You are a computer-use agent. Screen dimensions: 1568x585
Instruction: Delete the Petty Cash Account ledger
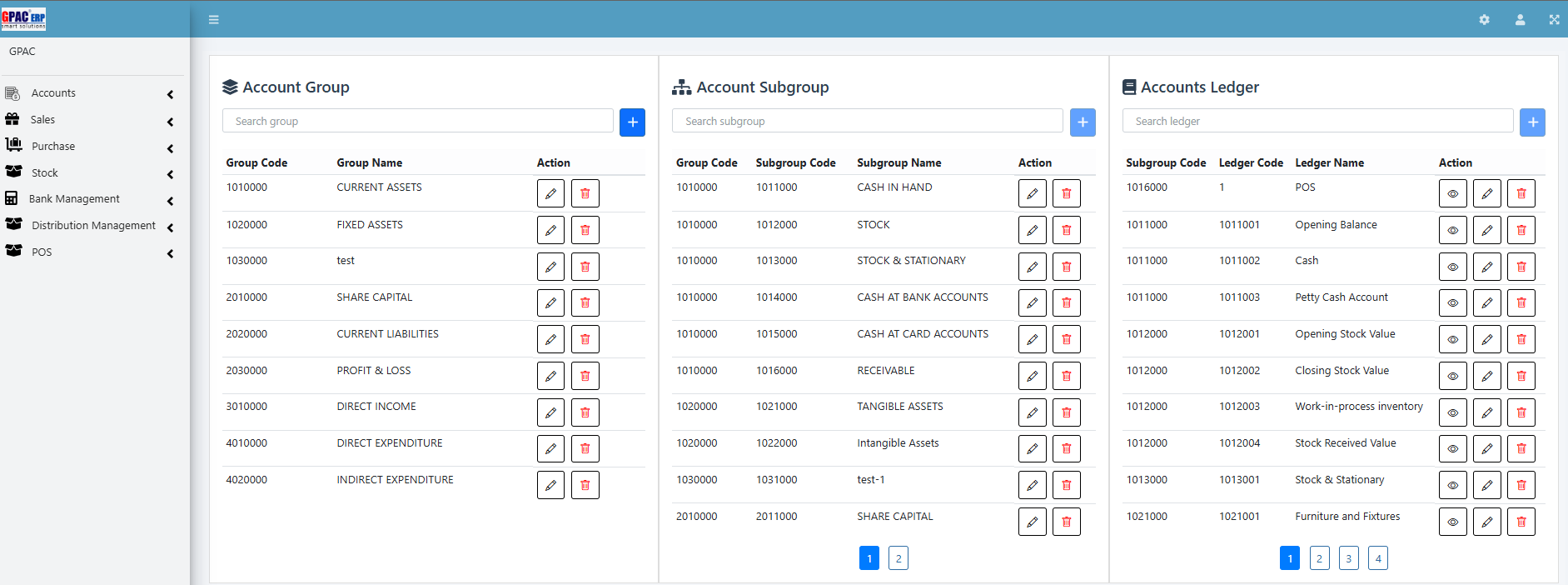pos(1521,302)
